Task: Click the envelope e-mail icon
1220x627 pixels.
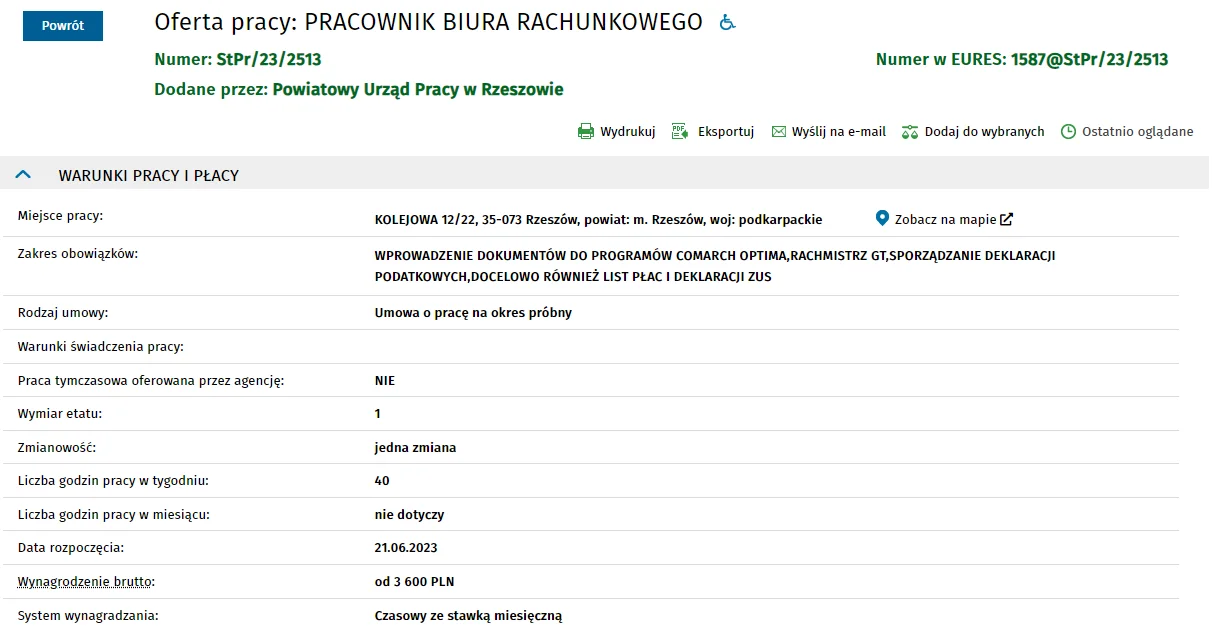Action: pos(779,132)
